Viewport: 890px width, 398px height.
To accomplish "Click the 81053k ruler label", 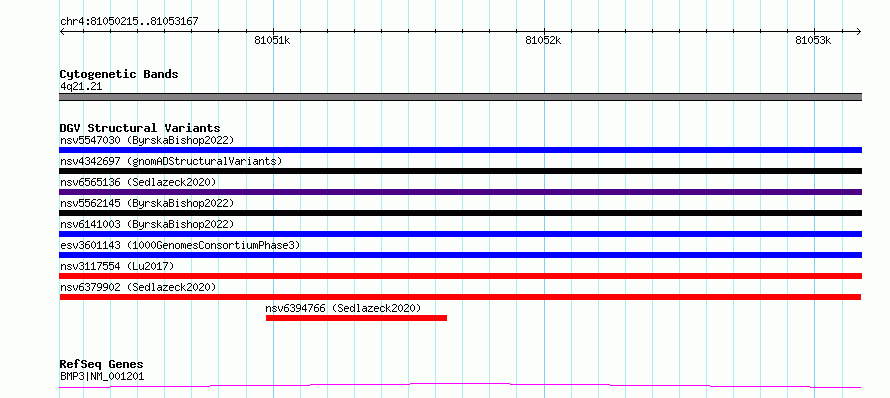I will click(813, 40).
